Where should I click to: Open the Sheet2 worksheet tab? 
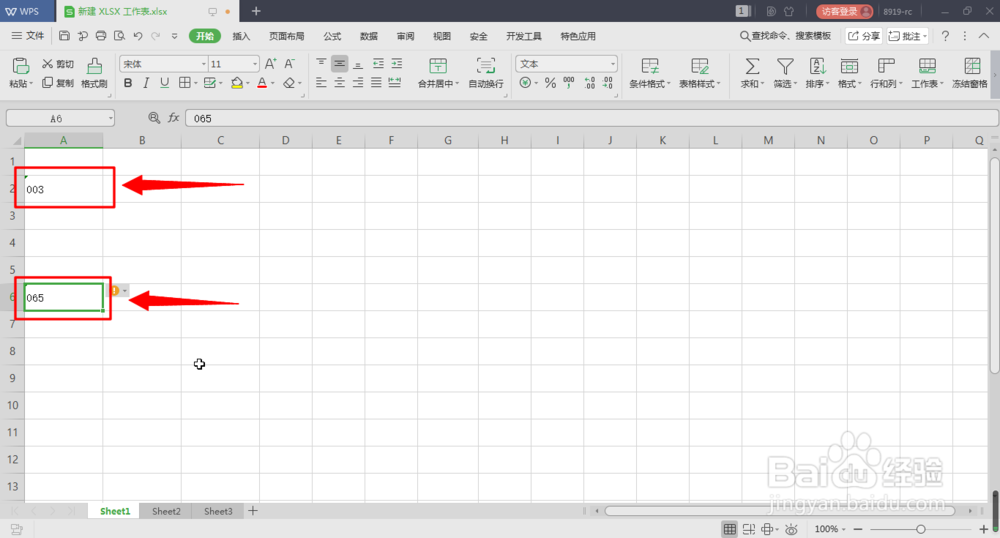click(x=166, y=511)
